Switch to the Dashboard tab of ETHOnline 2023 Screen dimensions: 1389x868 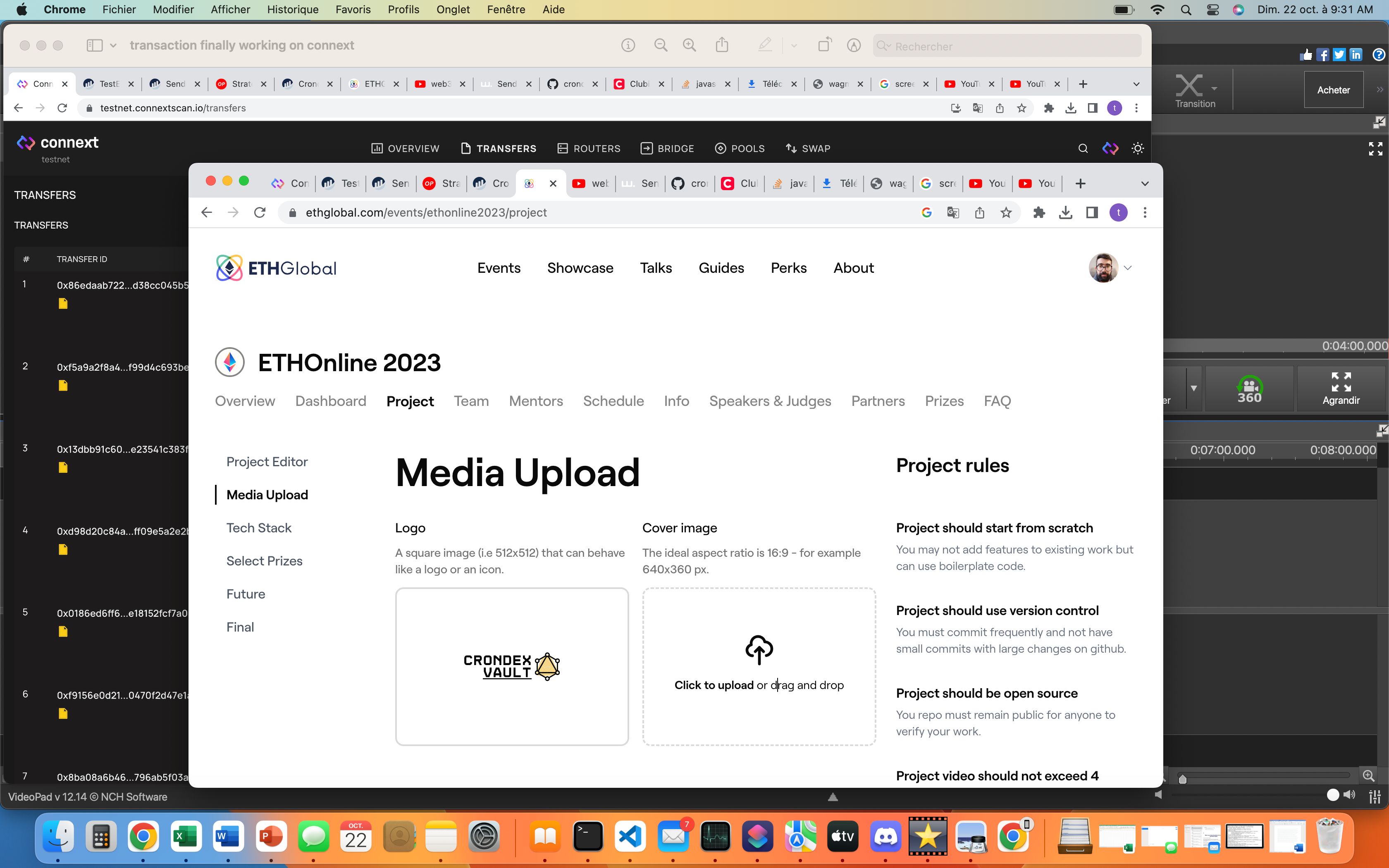tap(331, 401)
